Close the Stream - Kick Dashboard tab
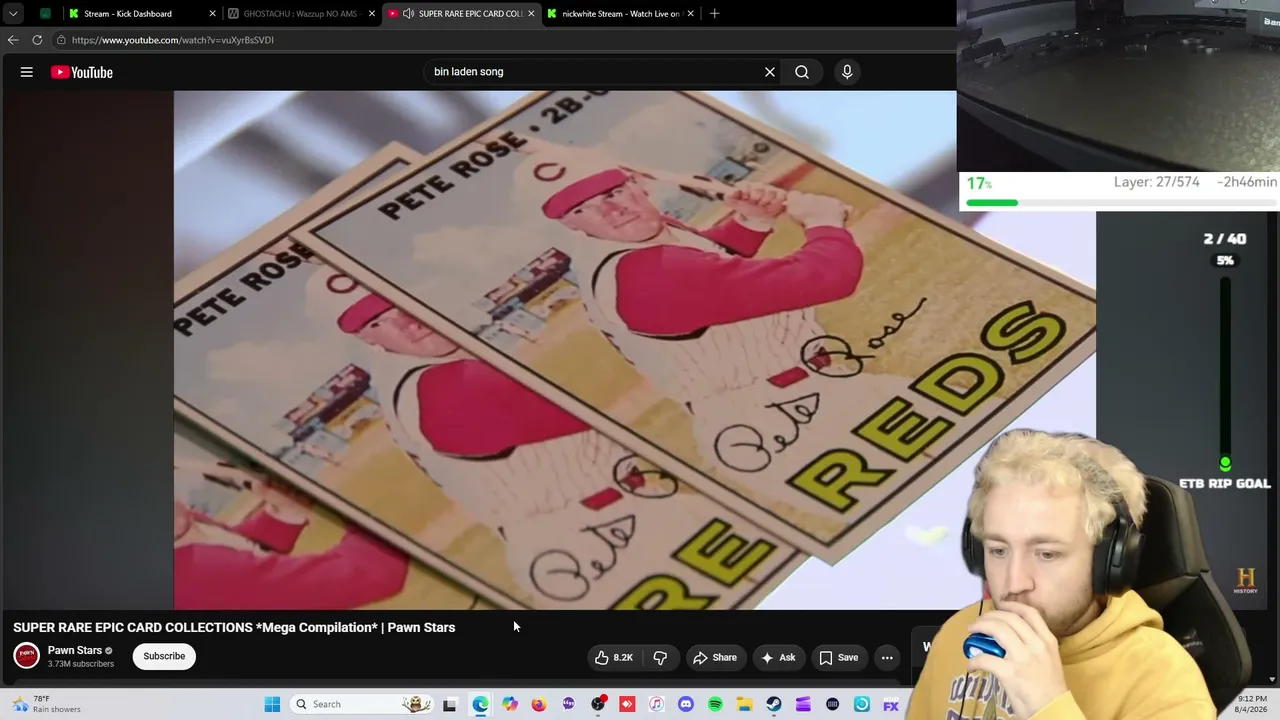Image resolution: width=1280 pixels, height=720 pixels. (x=212, y=14)
